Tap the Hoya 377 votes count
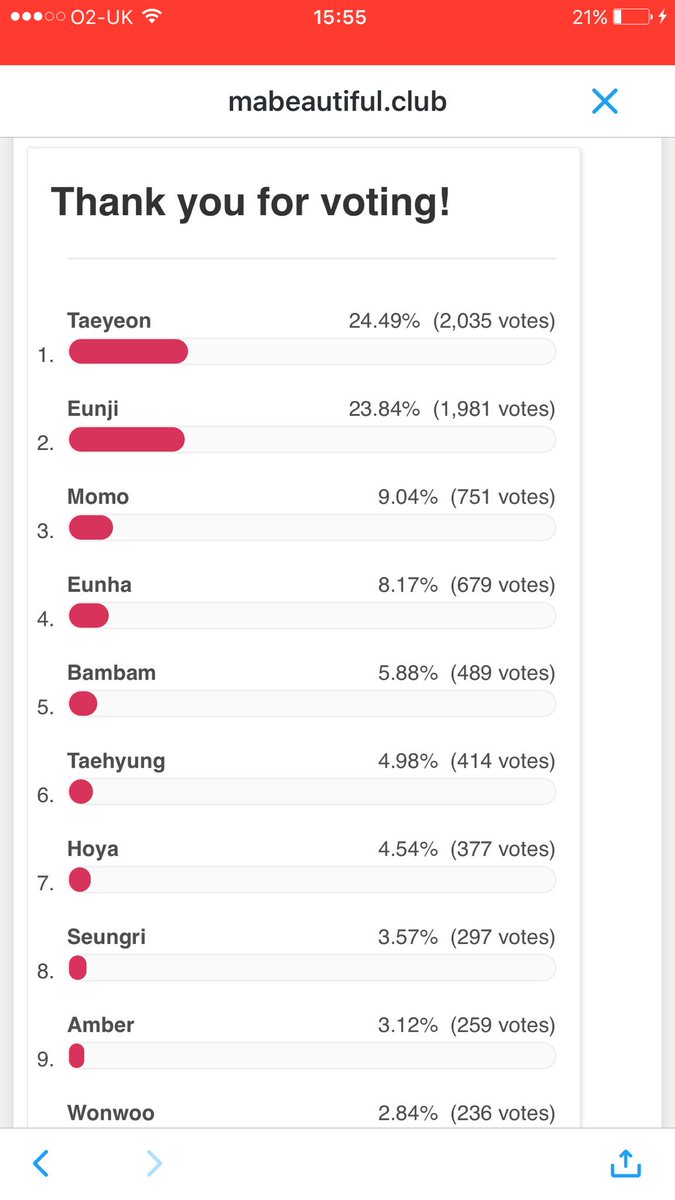 (x=503, y=849)
